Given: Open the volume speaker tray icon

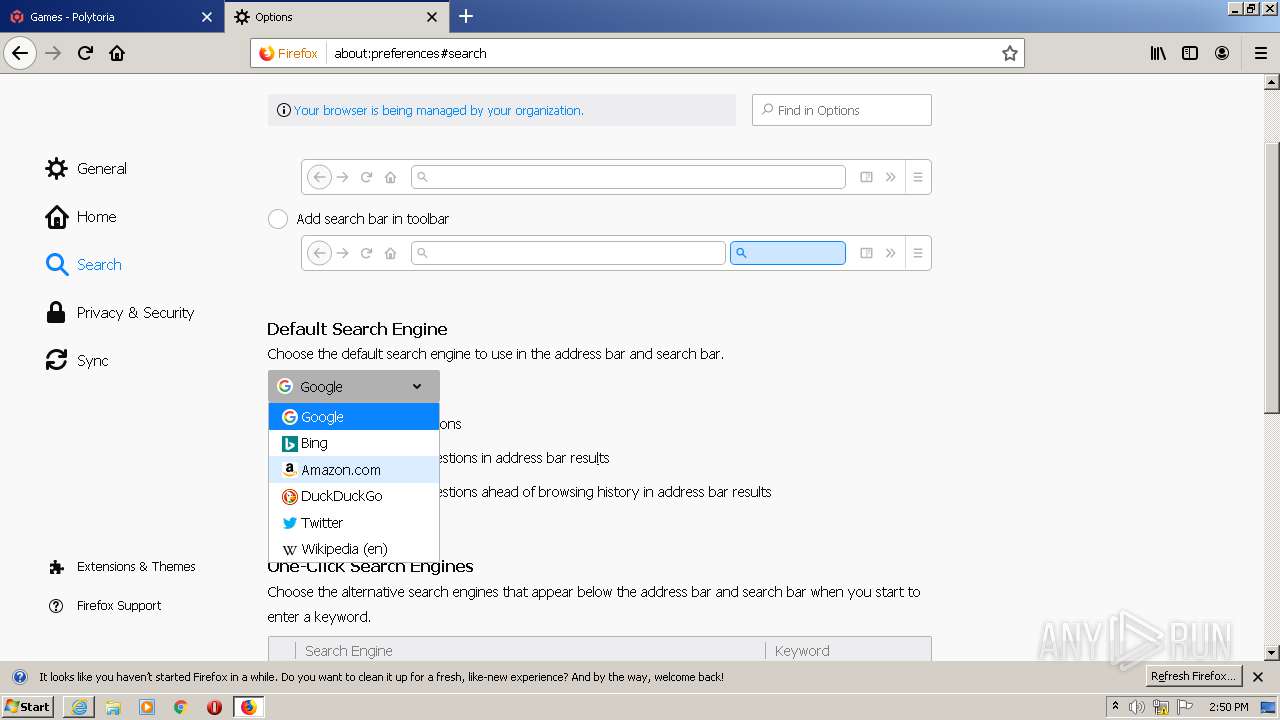Looking at the screenshot, I should [x=1137, y=707].
